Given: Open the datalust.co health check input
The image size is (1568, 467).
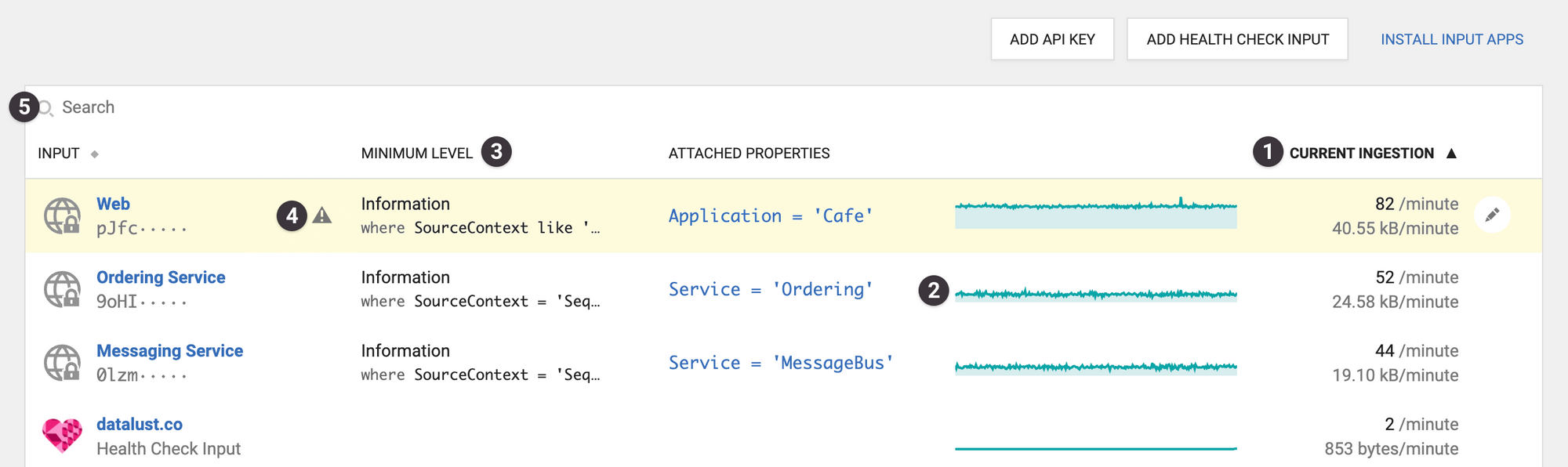Looking at the screenshot, I should click(x=140, y=424).
